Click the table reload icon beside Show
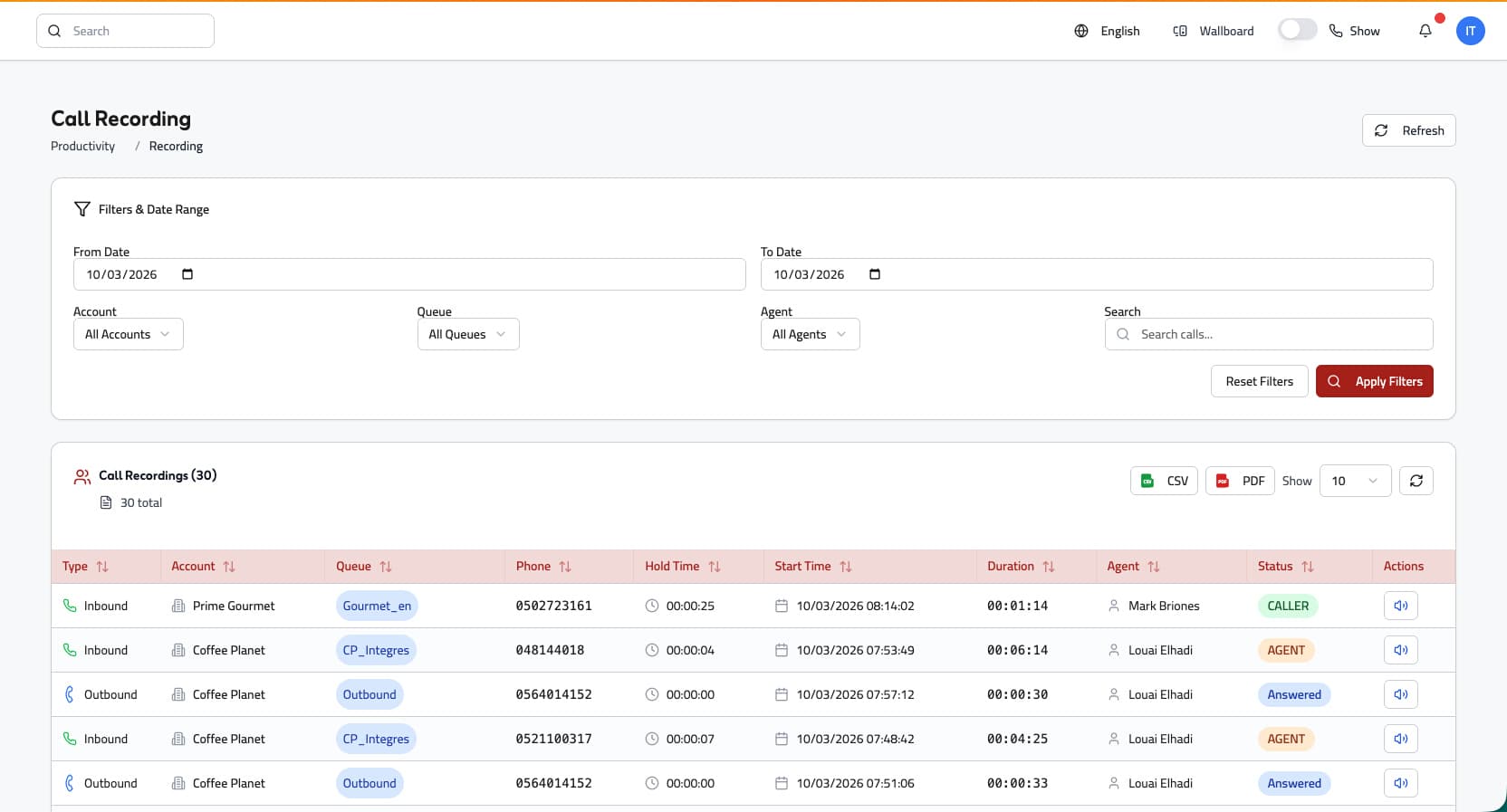This screenshot has width=1507, height=812. (1416, 481)
